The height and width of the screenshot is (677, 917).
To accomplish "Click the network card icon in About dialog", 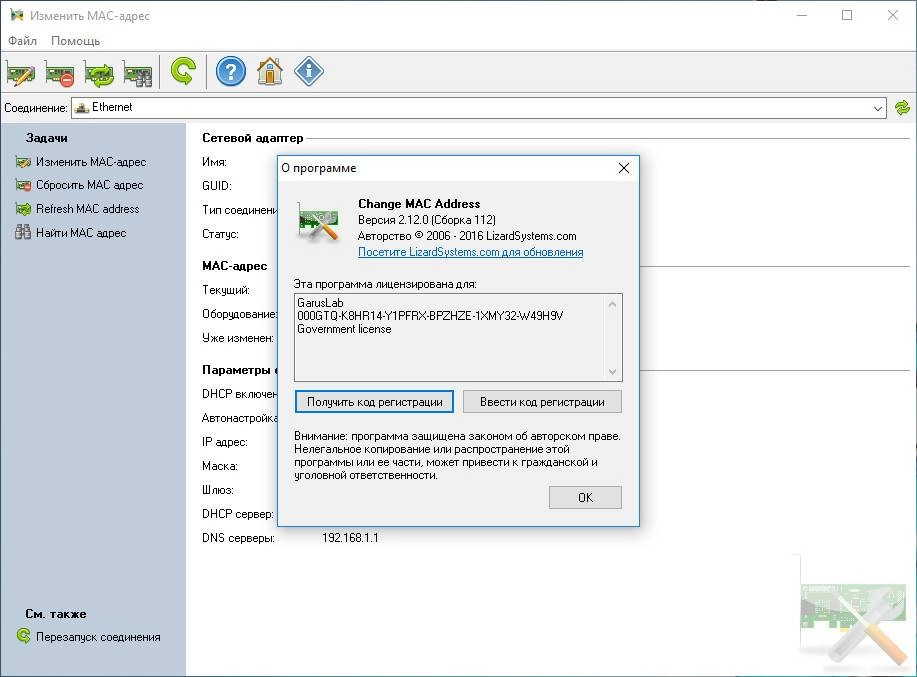I will tap(319, 223).
